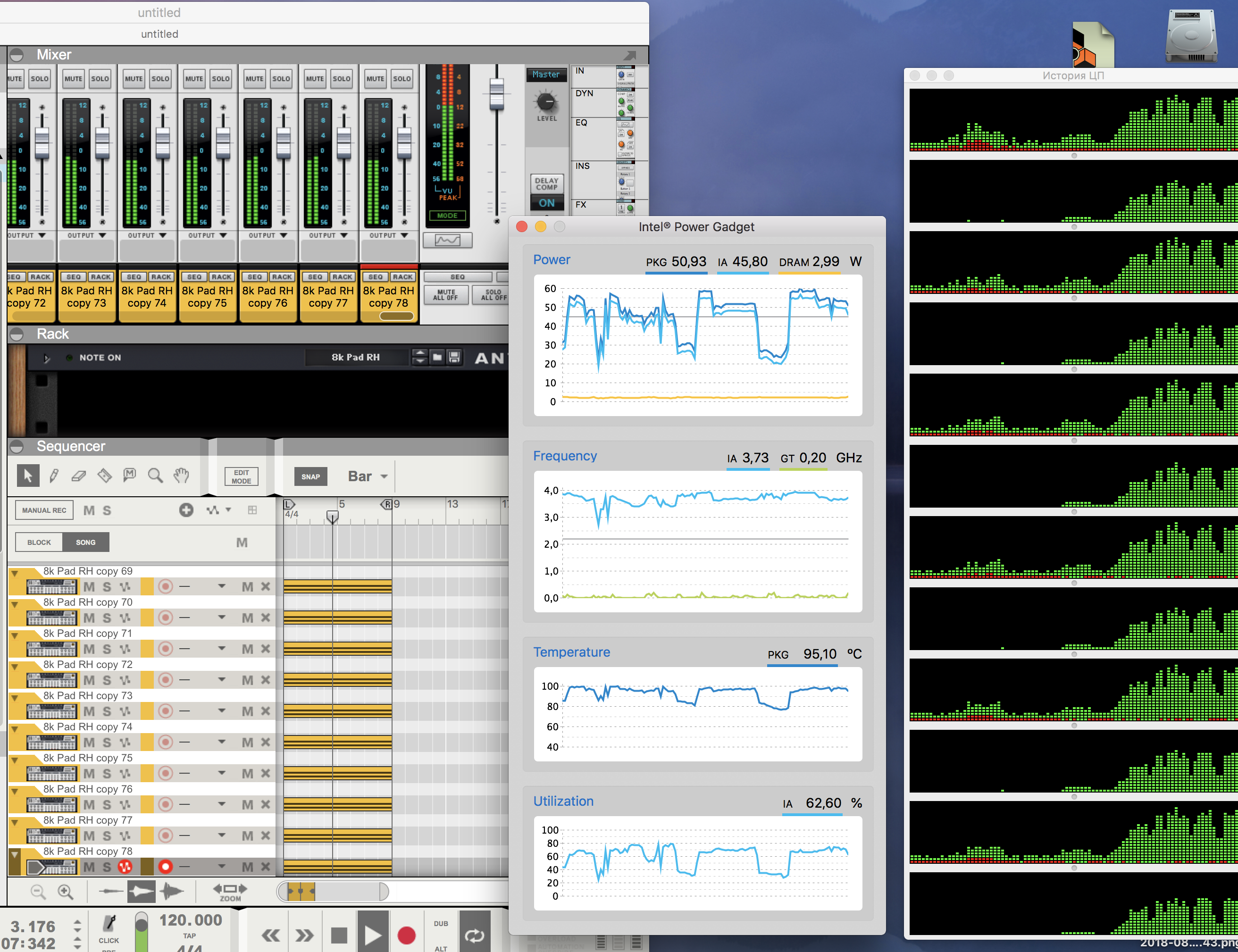Toggle Delay Comp ON button
The height and width of the screenshot is (952, 1238).
tap(546, 203)
